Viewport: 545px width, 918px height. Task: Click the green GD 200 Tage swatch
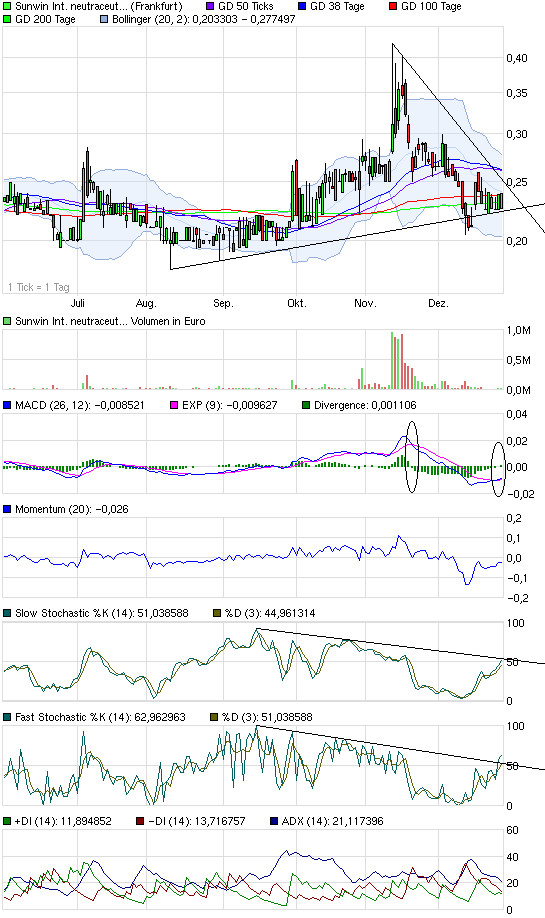click(x=7, y=19)
